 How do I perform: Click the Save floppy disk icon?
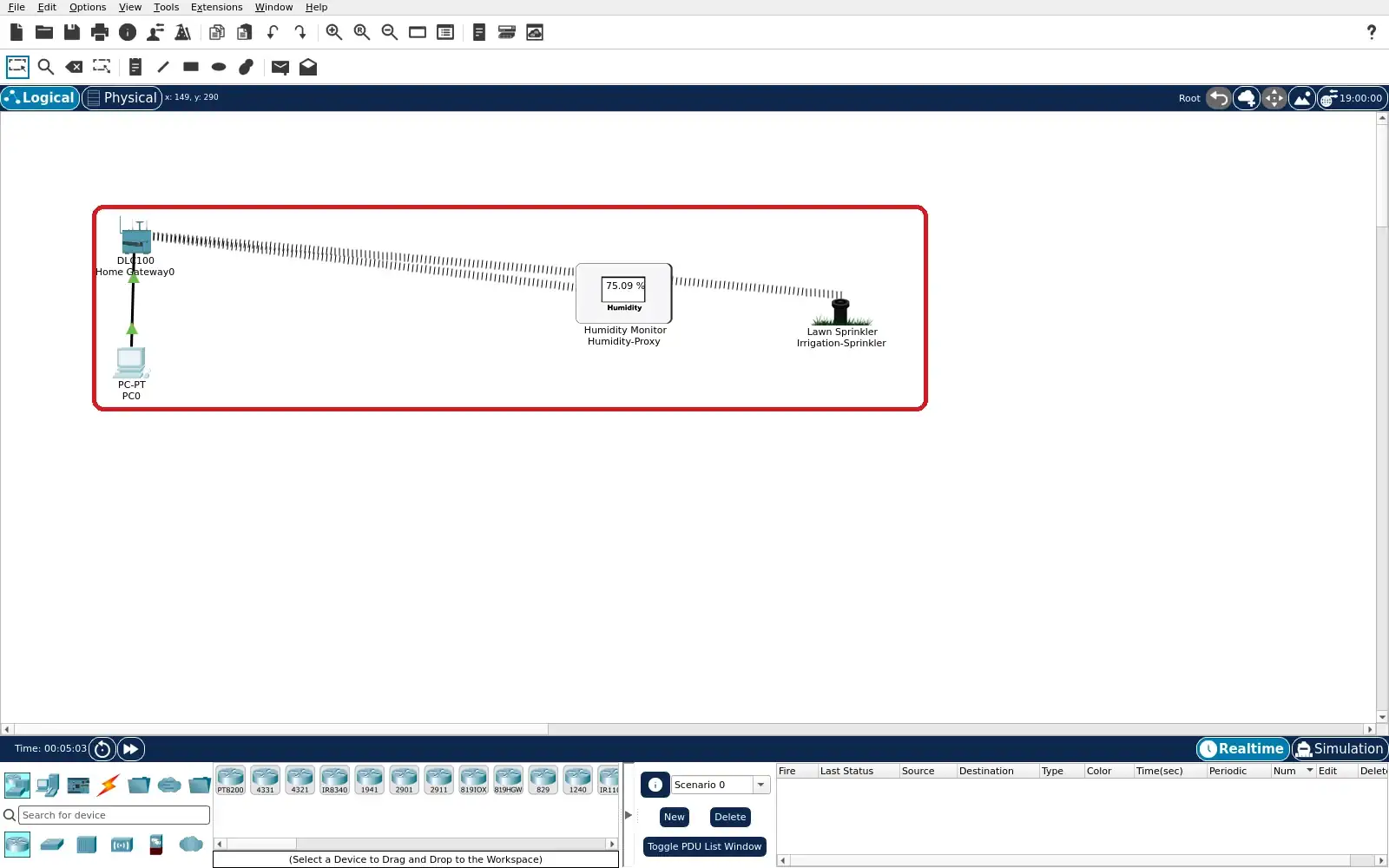[x=72, y=32]
